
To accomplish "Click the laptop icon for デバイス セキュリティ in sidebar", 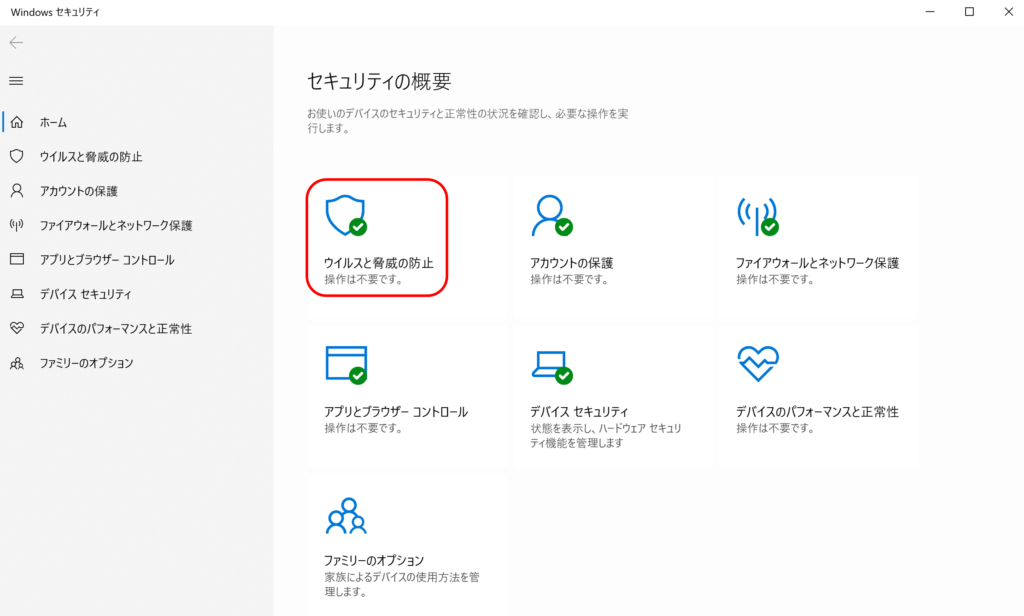I will click(x=17, y=294).
